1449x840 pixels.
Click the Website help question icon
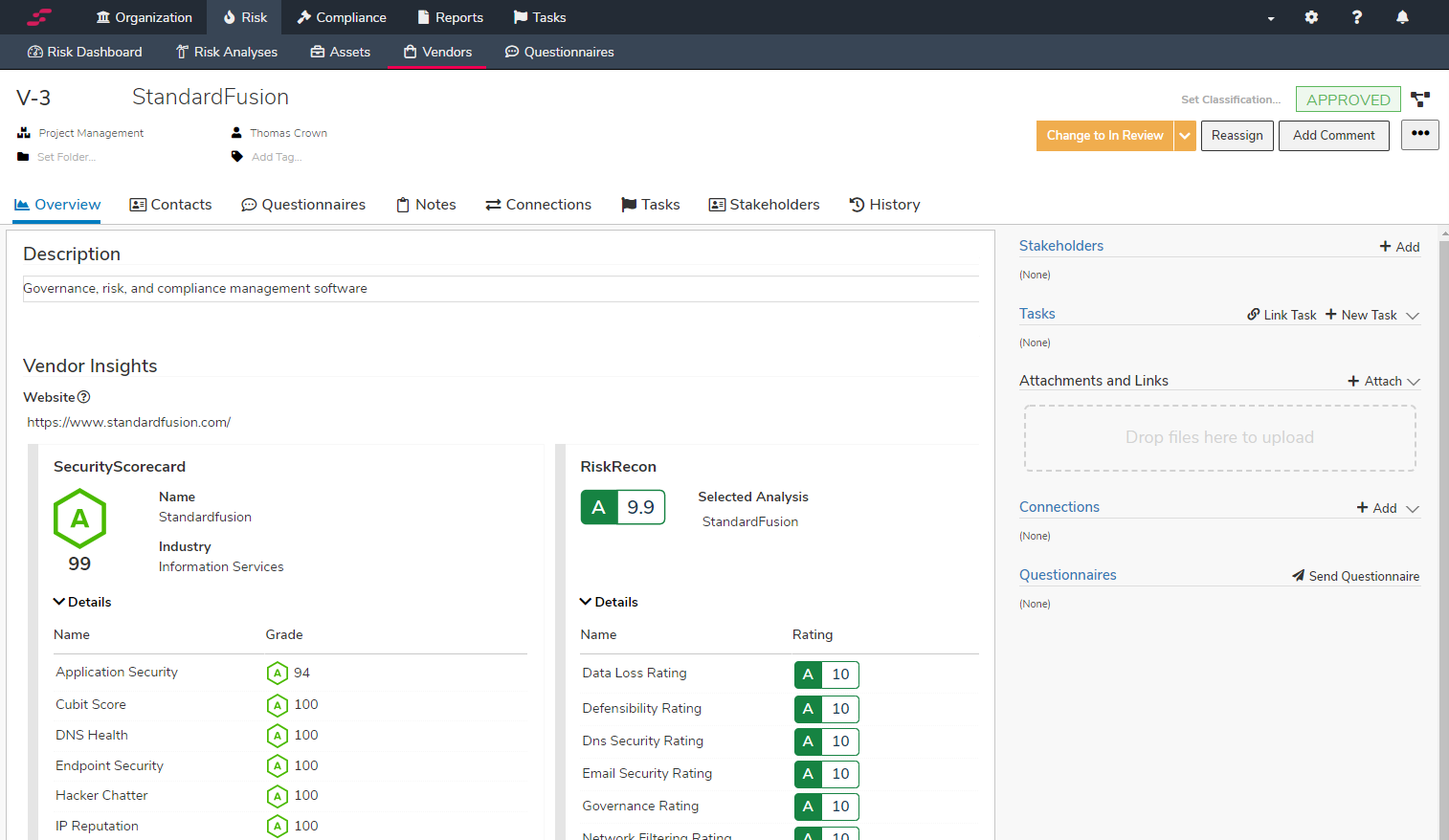83,397
